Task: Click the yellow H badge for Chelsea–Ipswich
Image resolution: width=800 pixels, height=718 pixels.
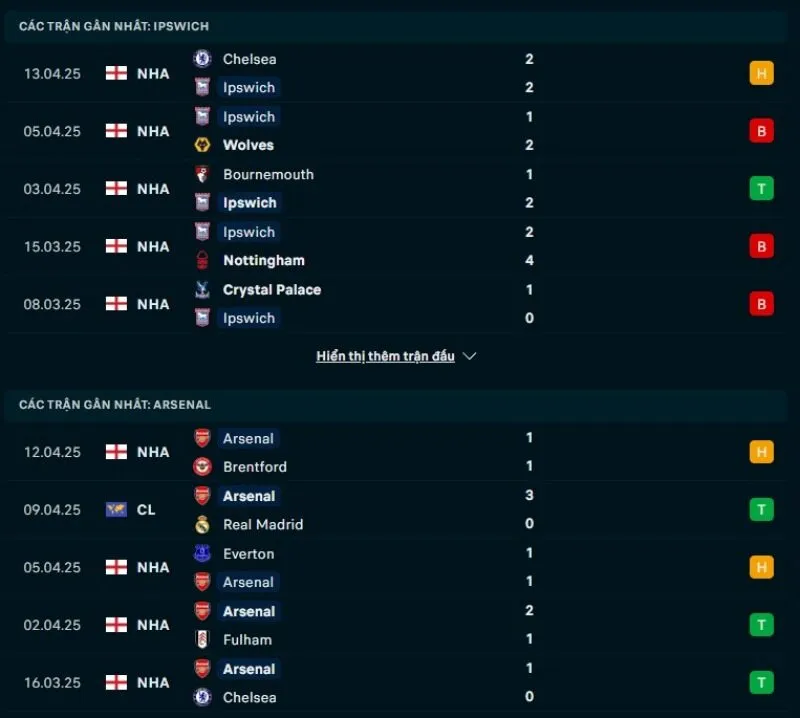Action: pos(761,73)
